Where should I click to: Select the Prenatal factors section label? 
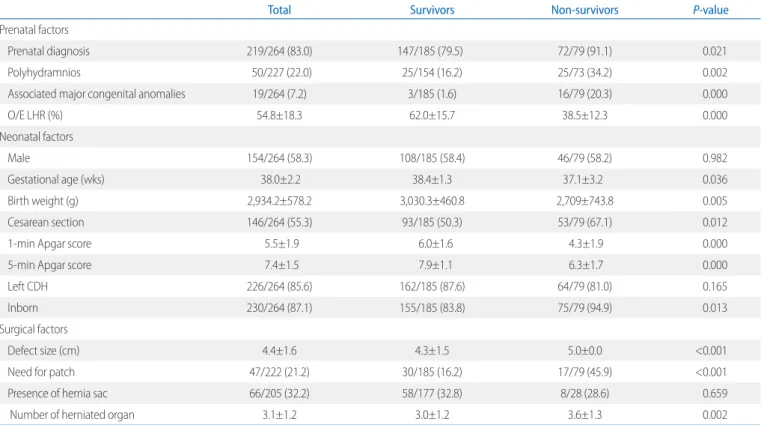(34, 30)
